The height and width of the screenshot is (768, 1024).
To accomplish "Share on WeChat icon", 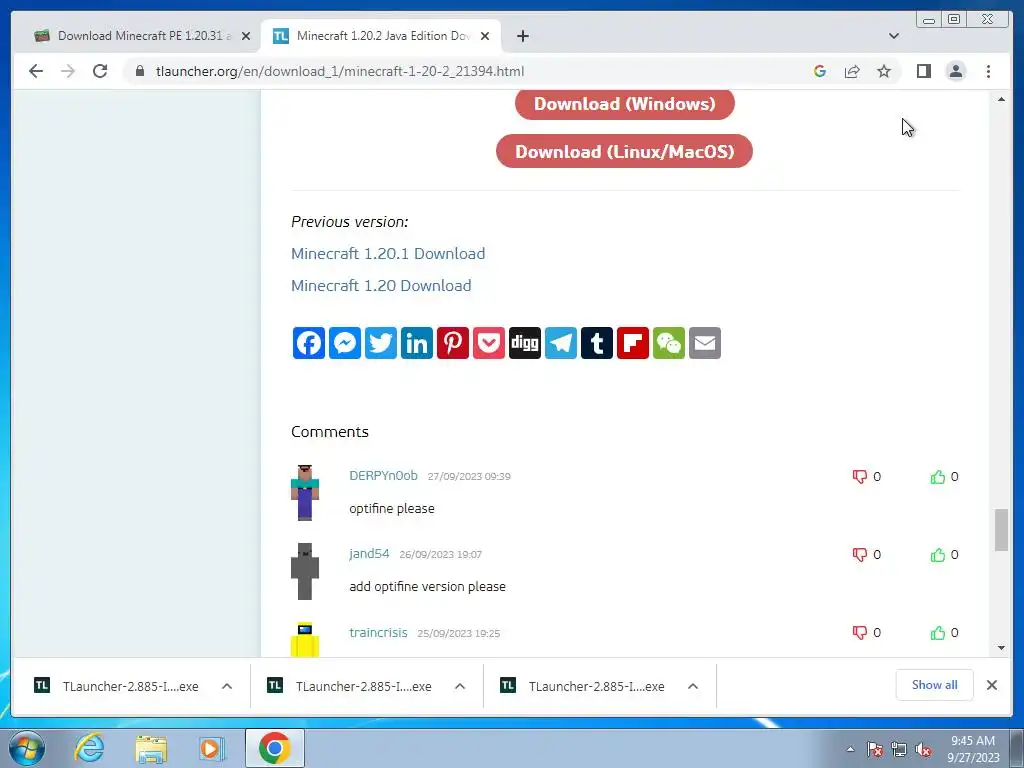I will click(668, 343).
